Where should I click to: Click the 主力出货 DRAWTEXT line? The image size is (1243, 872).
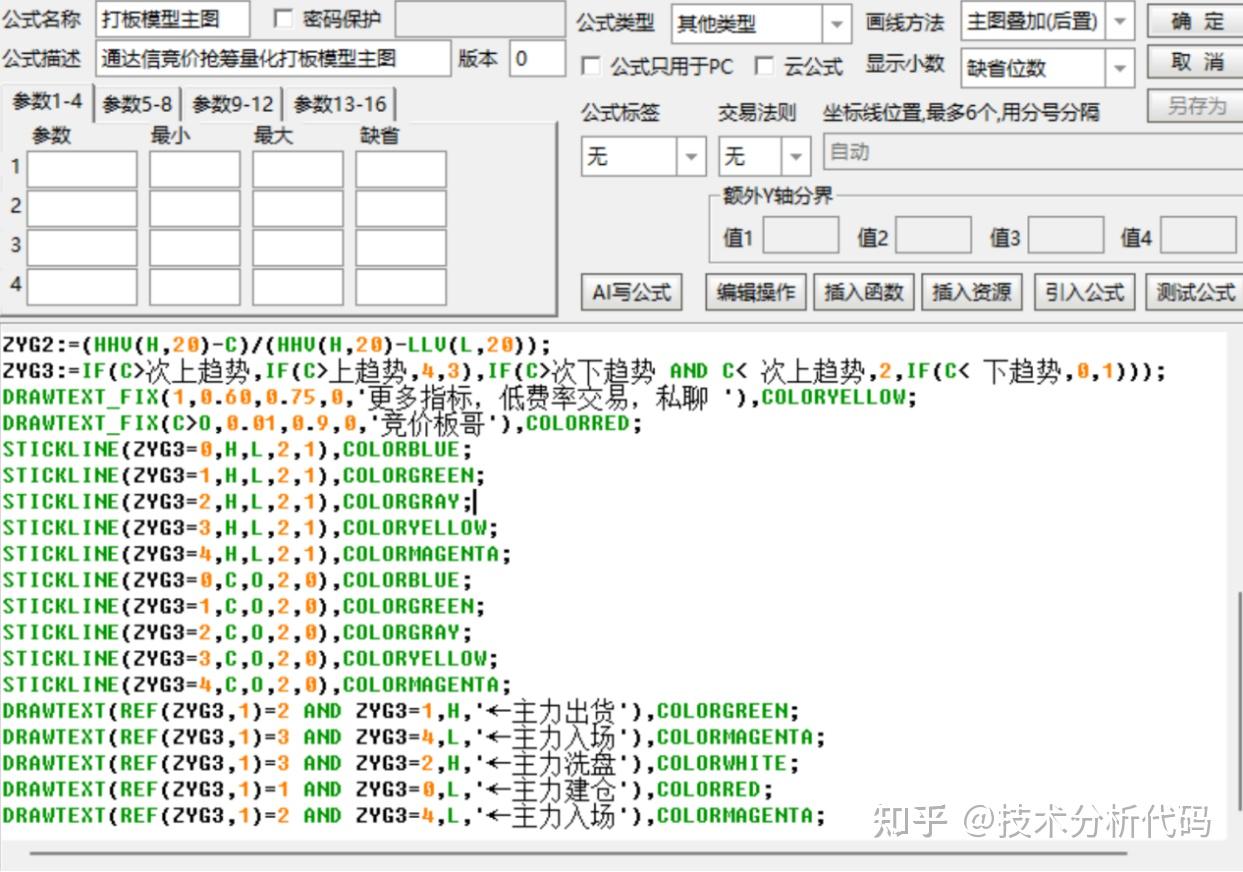[x=401, y=710]
